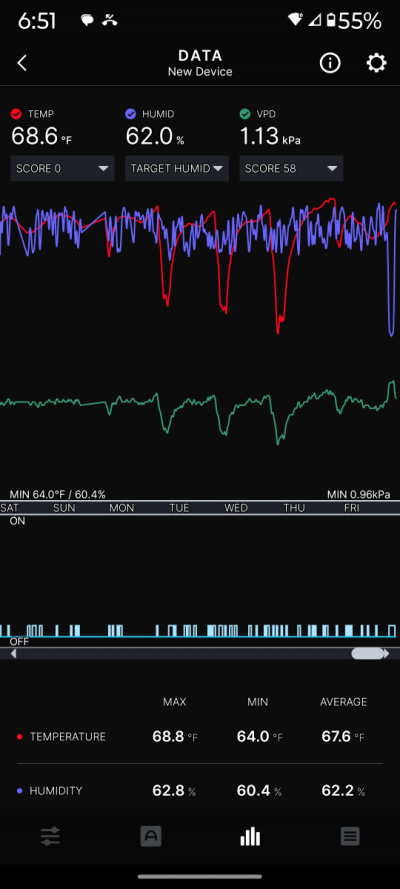Expand the SCORE 58 dropdown
Screen dimensions: 400x889
point(291,168)
